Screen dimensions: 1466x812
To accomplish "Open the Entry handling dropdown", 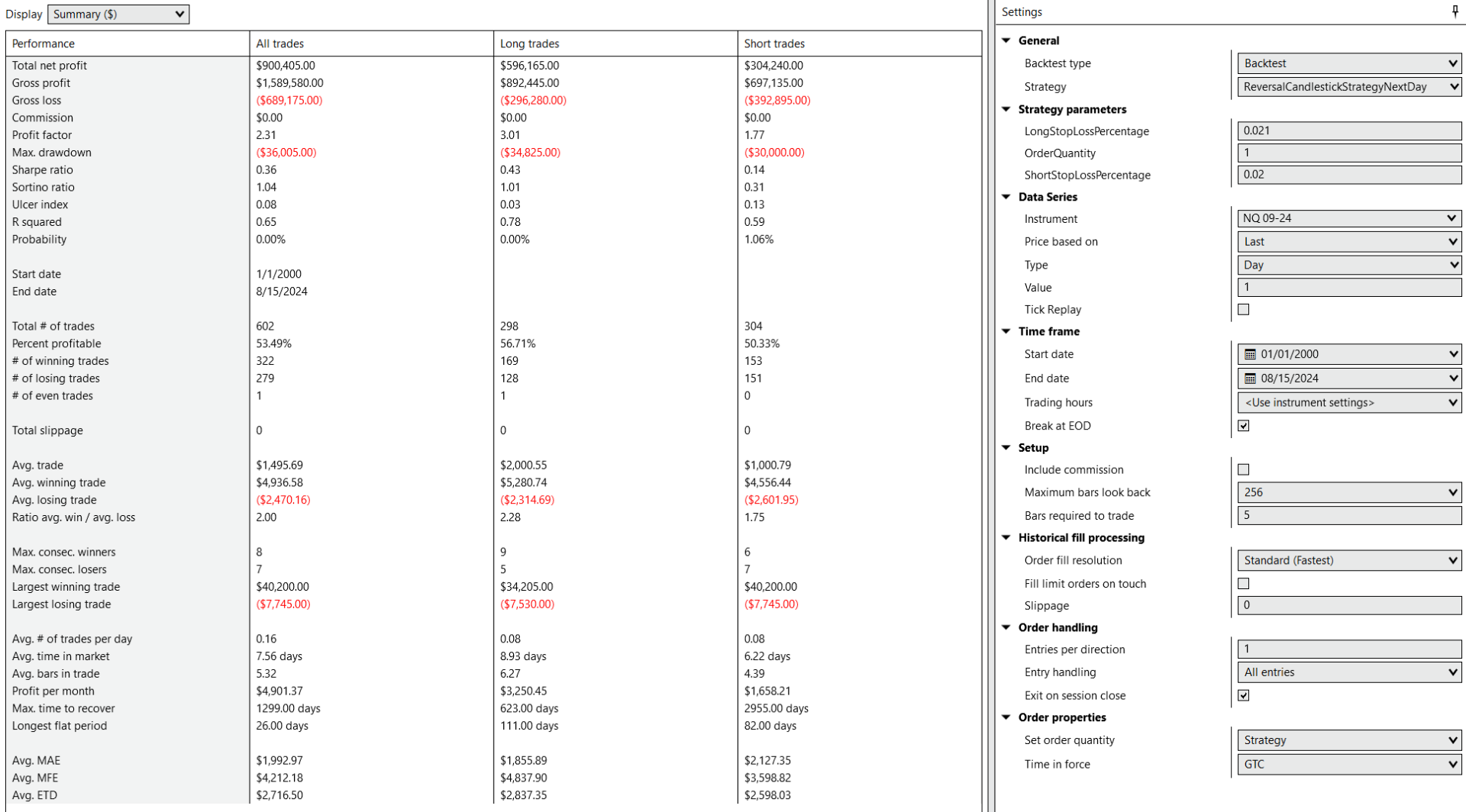I will (x=1349, y=672).
